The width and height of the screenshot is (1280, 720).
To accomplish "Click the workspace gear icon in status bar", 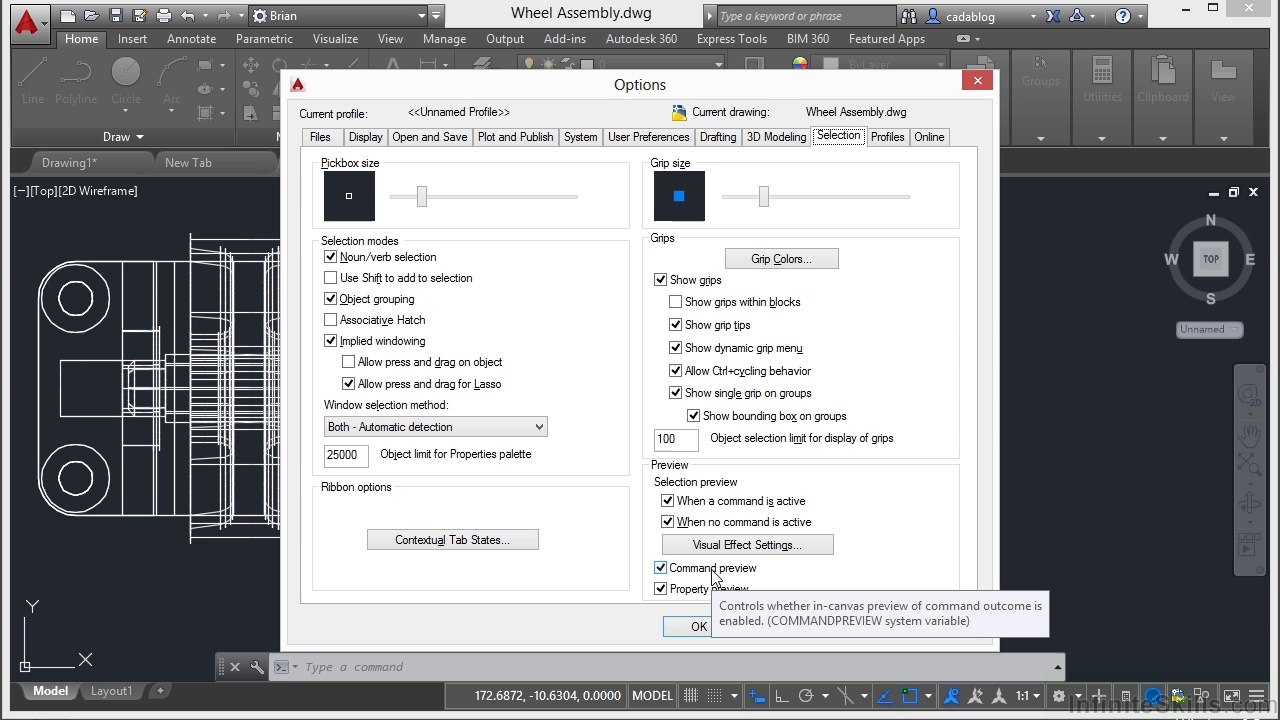I will (1059, 695).
